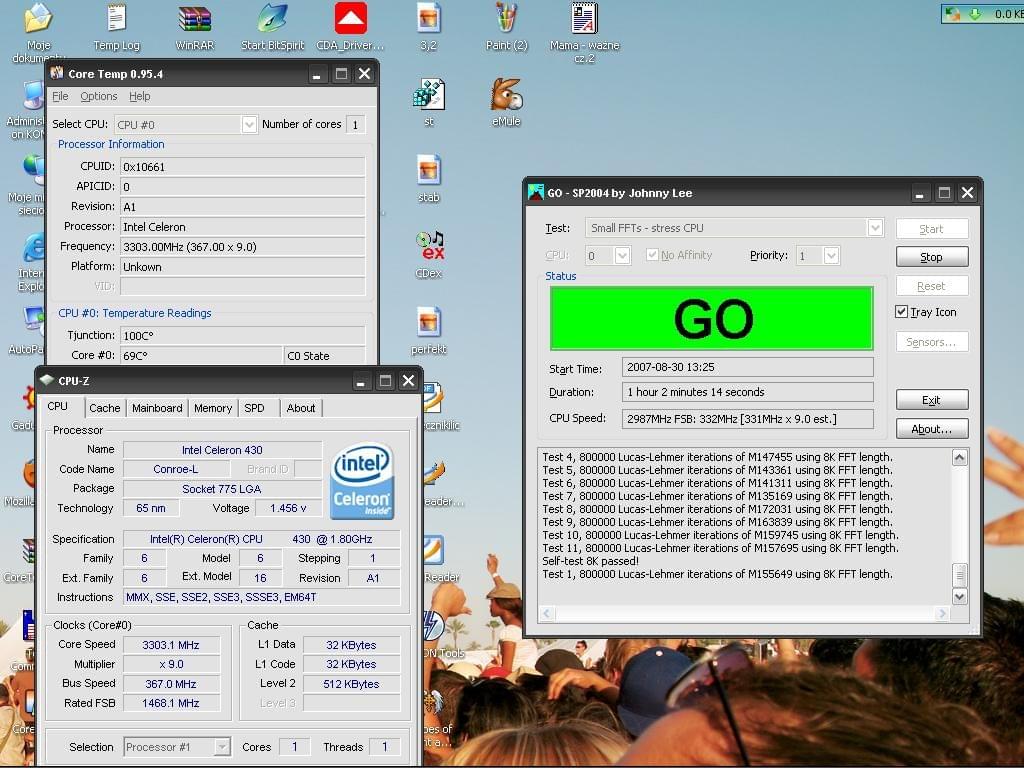Open the Temp Log desktop file
Image resolution: width=1024 pixels, height=768 pixels.
coord(116,20)
